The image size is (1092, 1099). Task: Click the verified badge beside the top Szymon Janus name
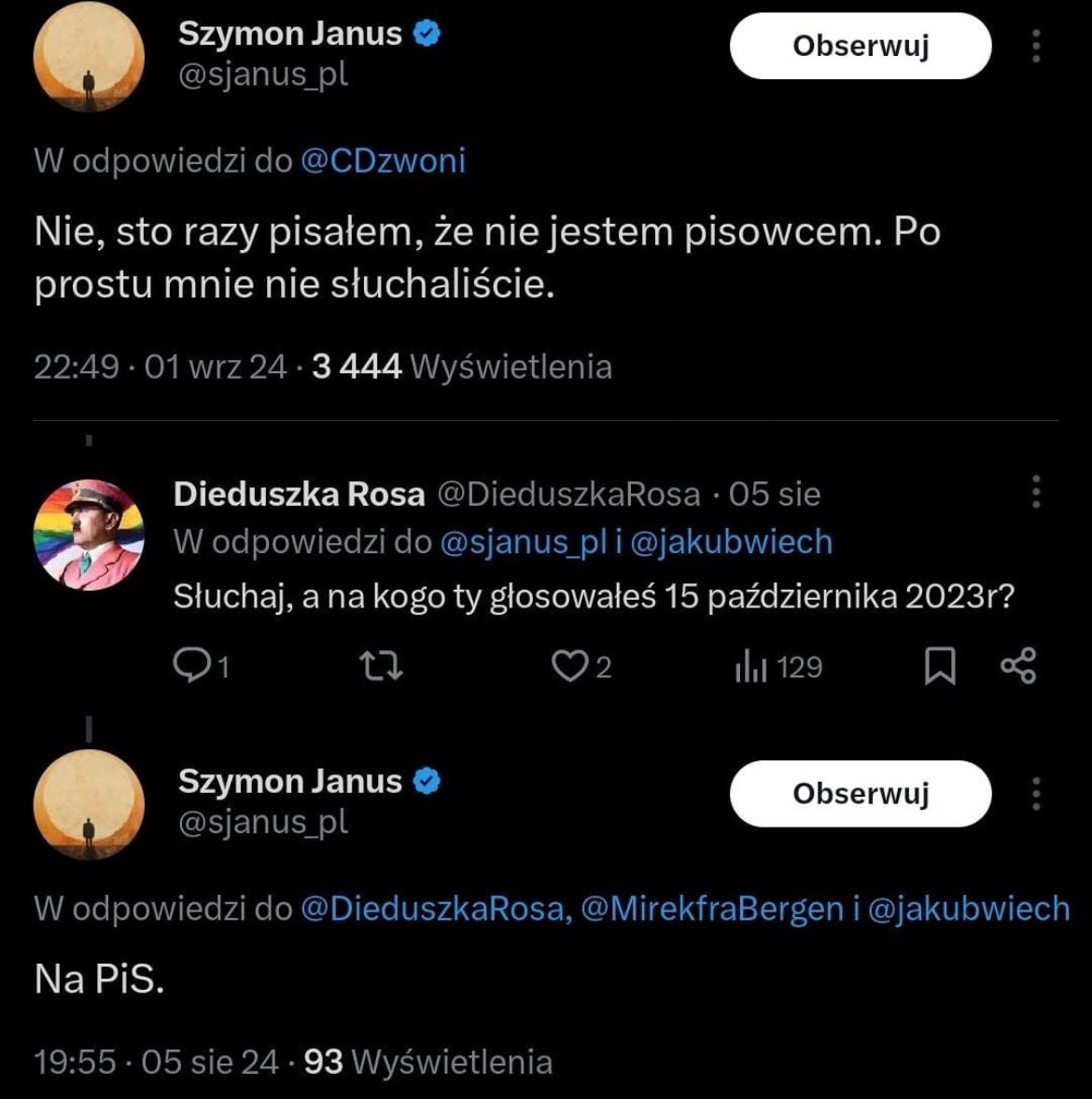tap(427, 34)
